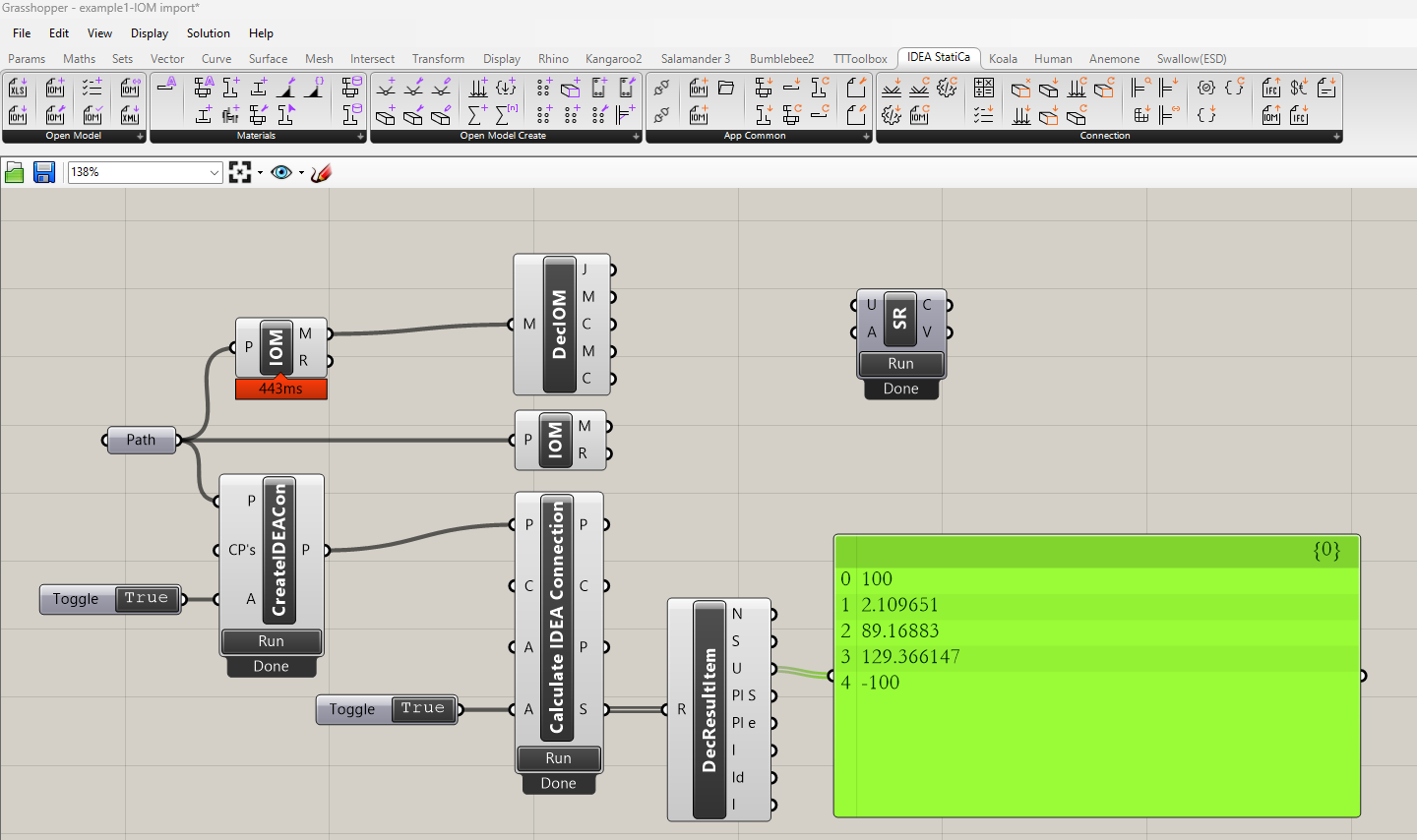Select the XML file icon in Open Model group

coord(129,116)
